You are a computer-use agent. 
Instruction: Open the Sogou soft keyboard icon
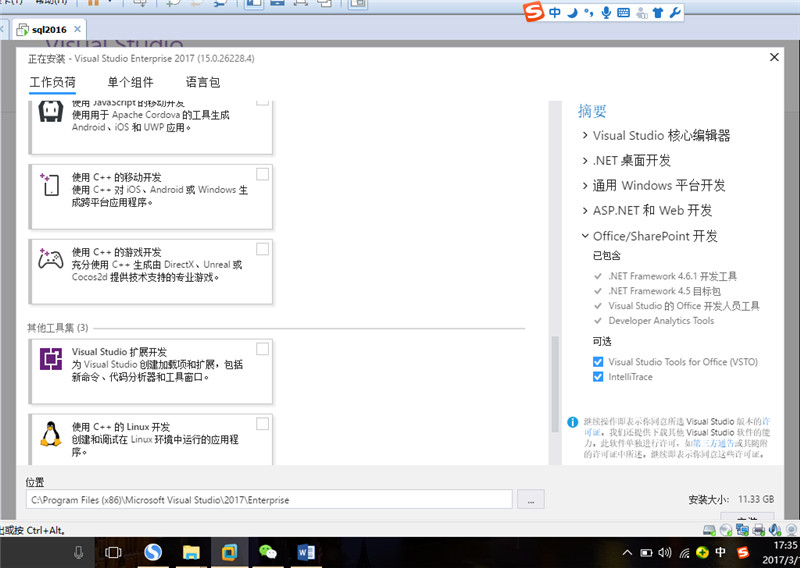tap(623, 13)
